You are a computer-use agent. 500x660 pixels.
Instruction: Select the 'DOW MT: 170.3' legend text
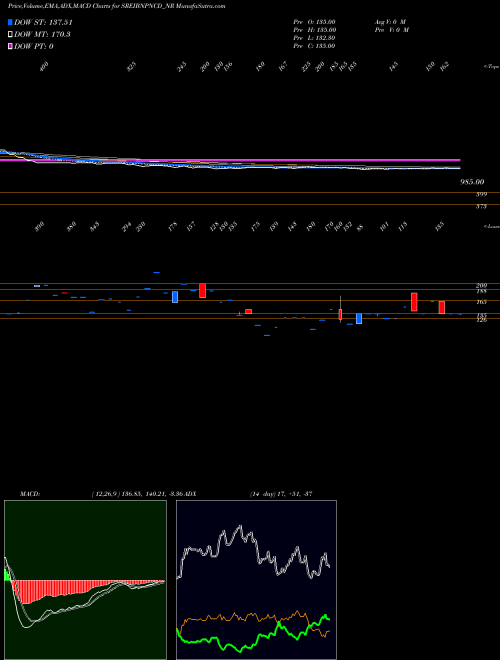click(x=42, y=35)
